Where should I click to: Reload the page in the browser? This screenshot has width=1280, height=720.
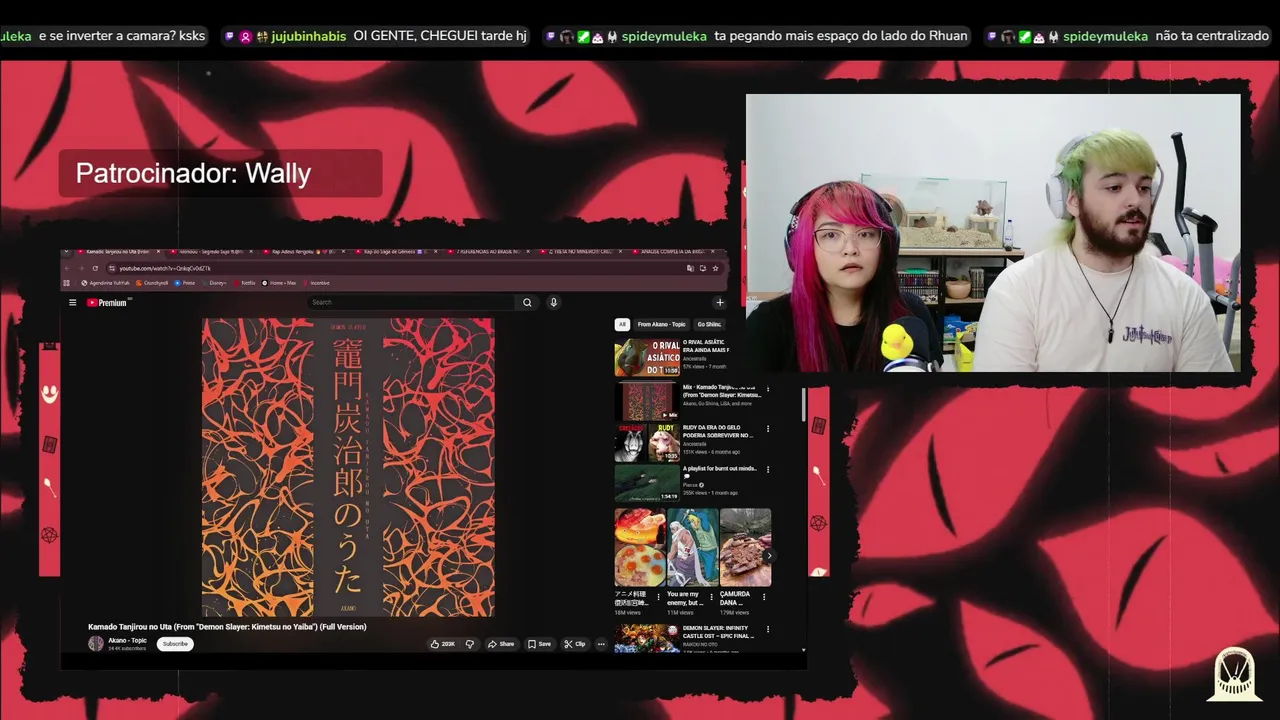[95, 268]
